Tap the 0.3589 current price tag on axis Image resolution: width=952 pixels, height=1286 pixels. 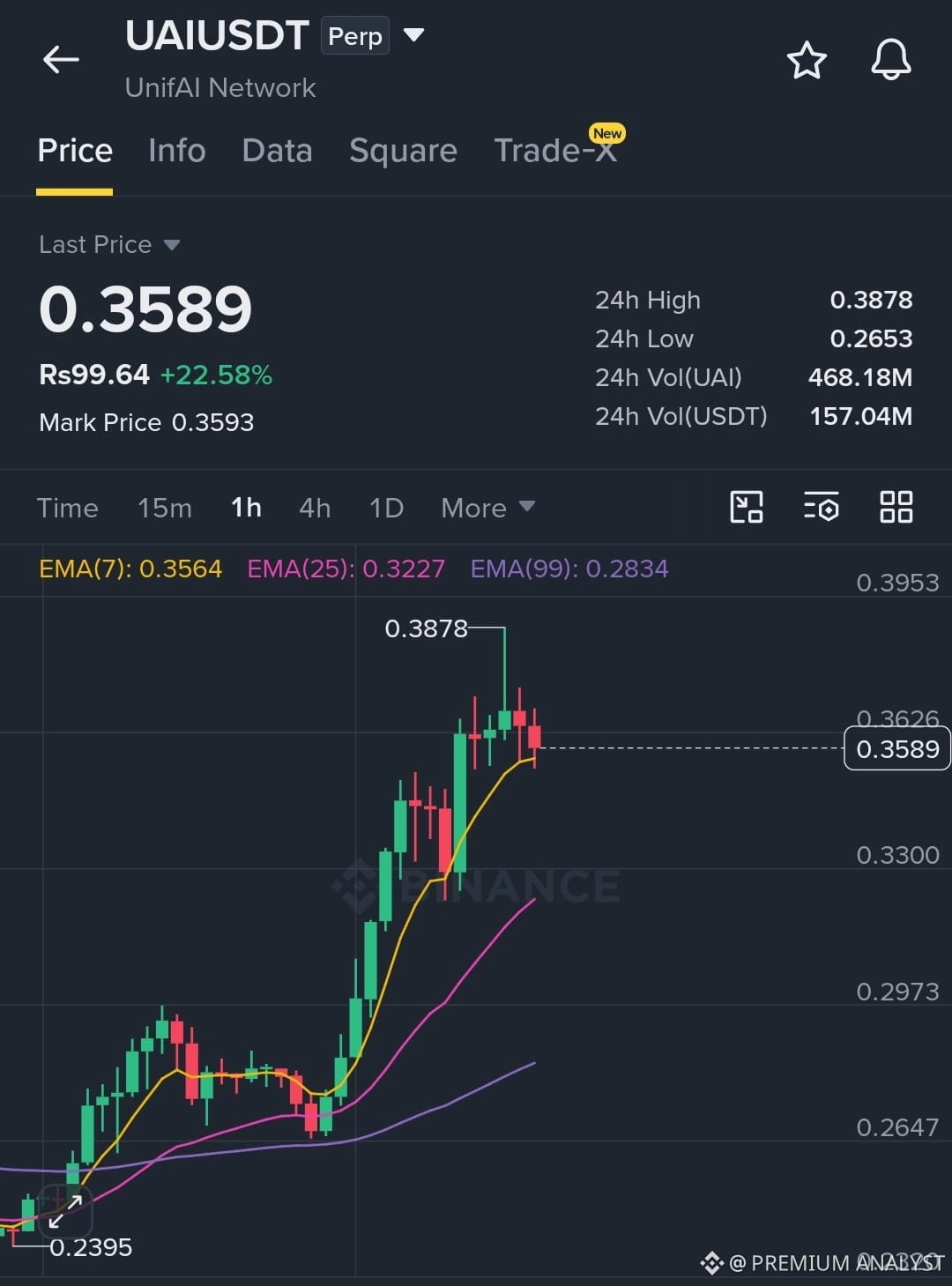click(897, 748)
